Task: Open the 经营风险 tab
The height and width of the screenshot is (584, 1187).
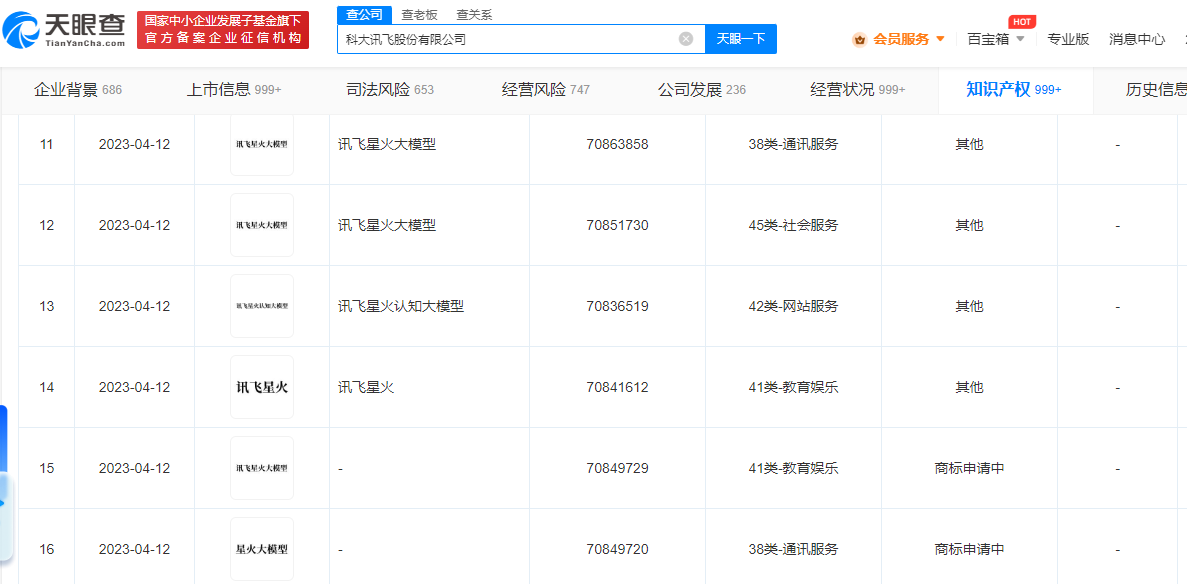Action: click(x=545, y=90)
